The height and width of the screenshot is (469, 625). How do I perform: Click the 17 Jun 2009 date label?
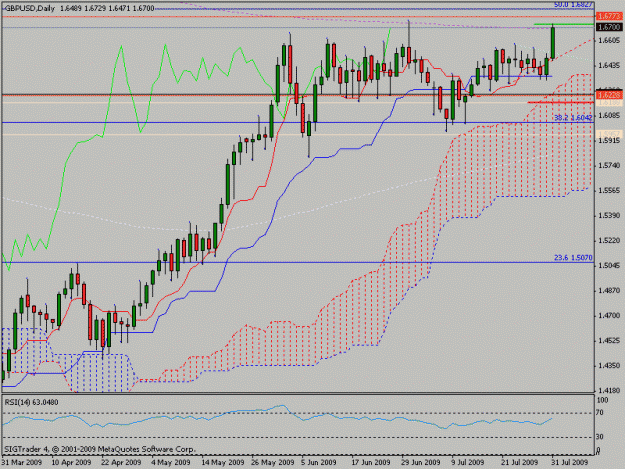(371, 463)
